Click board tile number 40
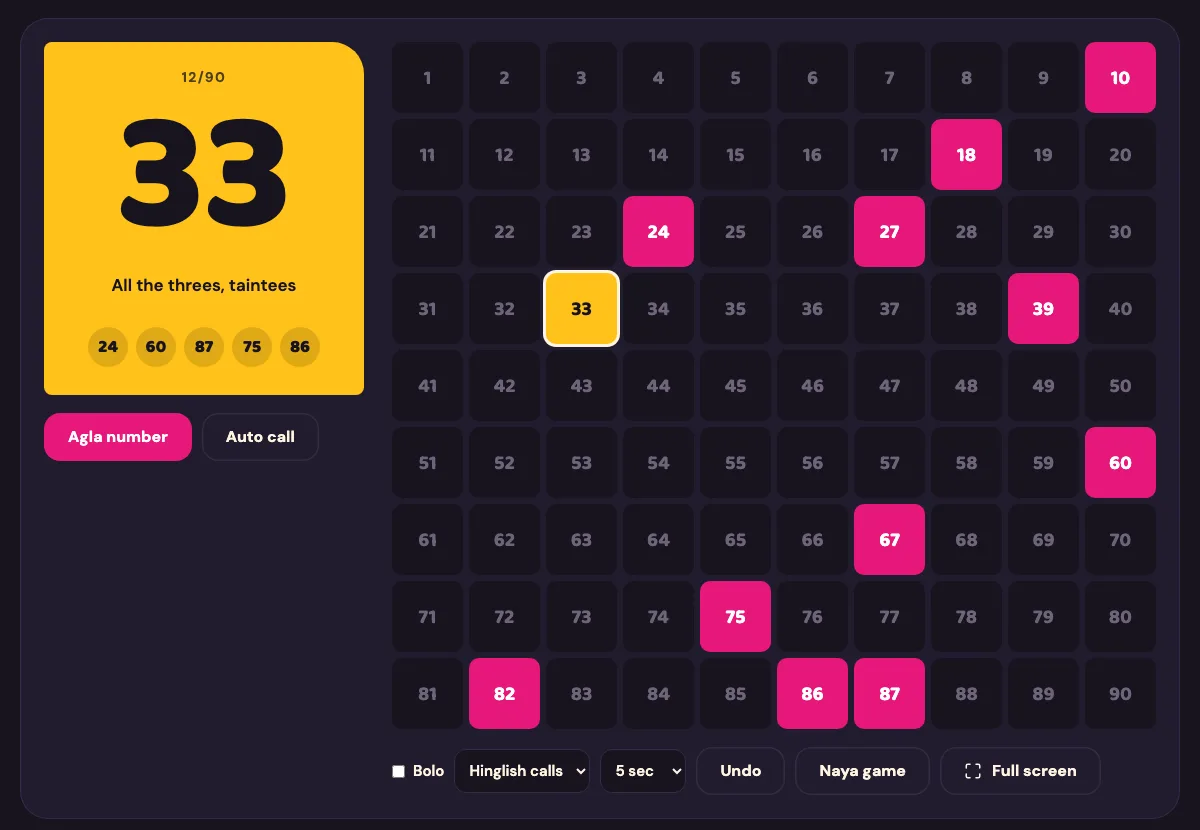 tap(1120, 309)
